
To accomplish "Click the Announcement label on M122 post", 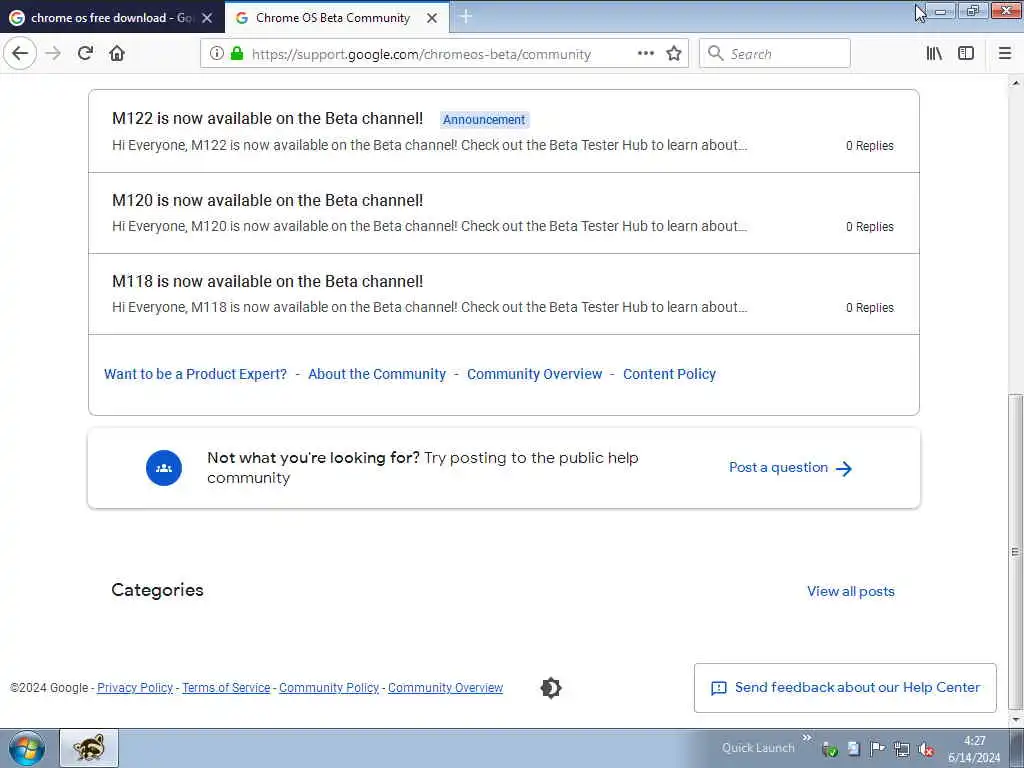I will [484, 120].
